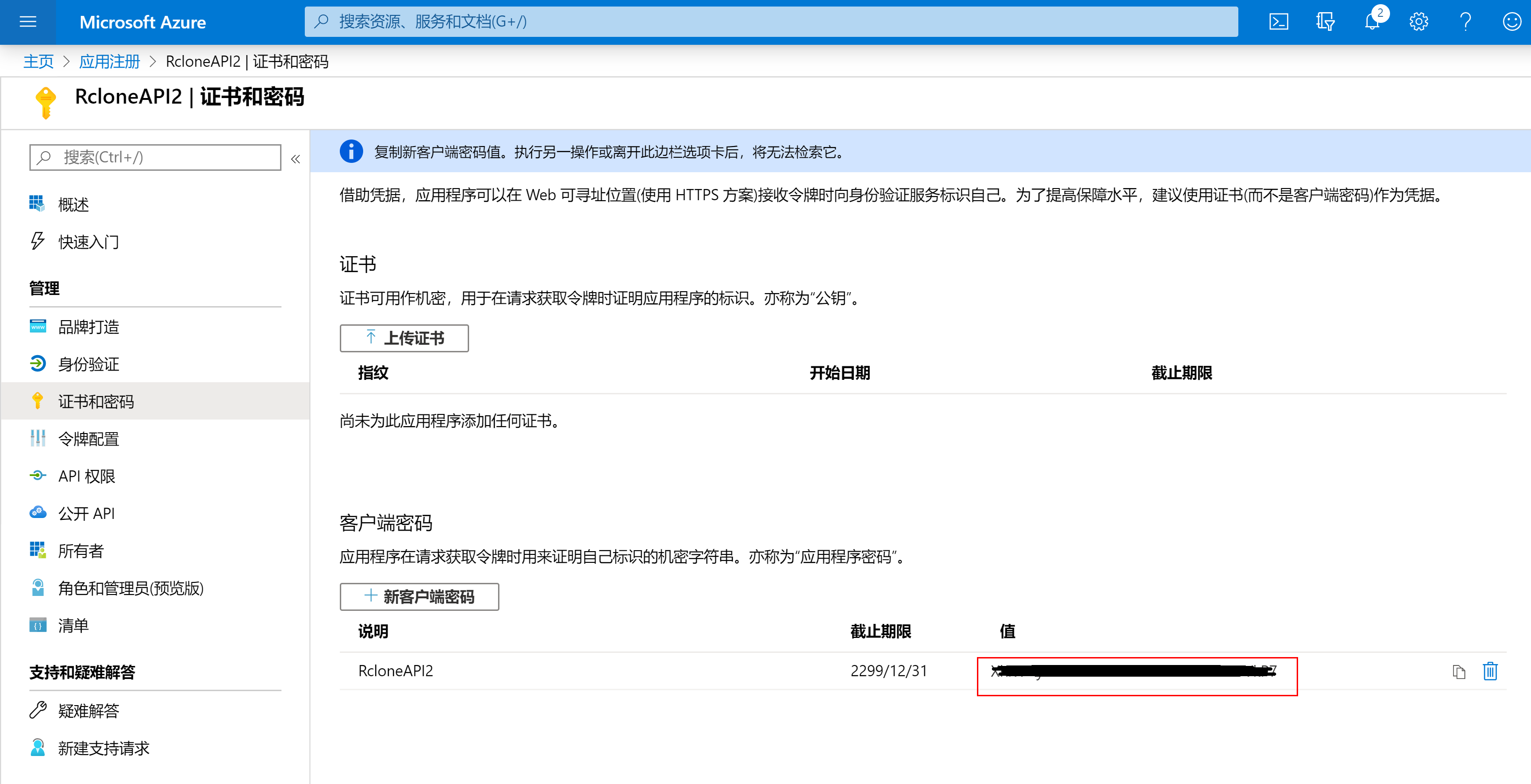Image resolution: width=1531 pixels, height=784 pixels.
Task: Click the blue info icon in banner
Action: (351, 151)
